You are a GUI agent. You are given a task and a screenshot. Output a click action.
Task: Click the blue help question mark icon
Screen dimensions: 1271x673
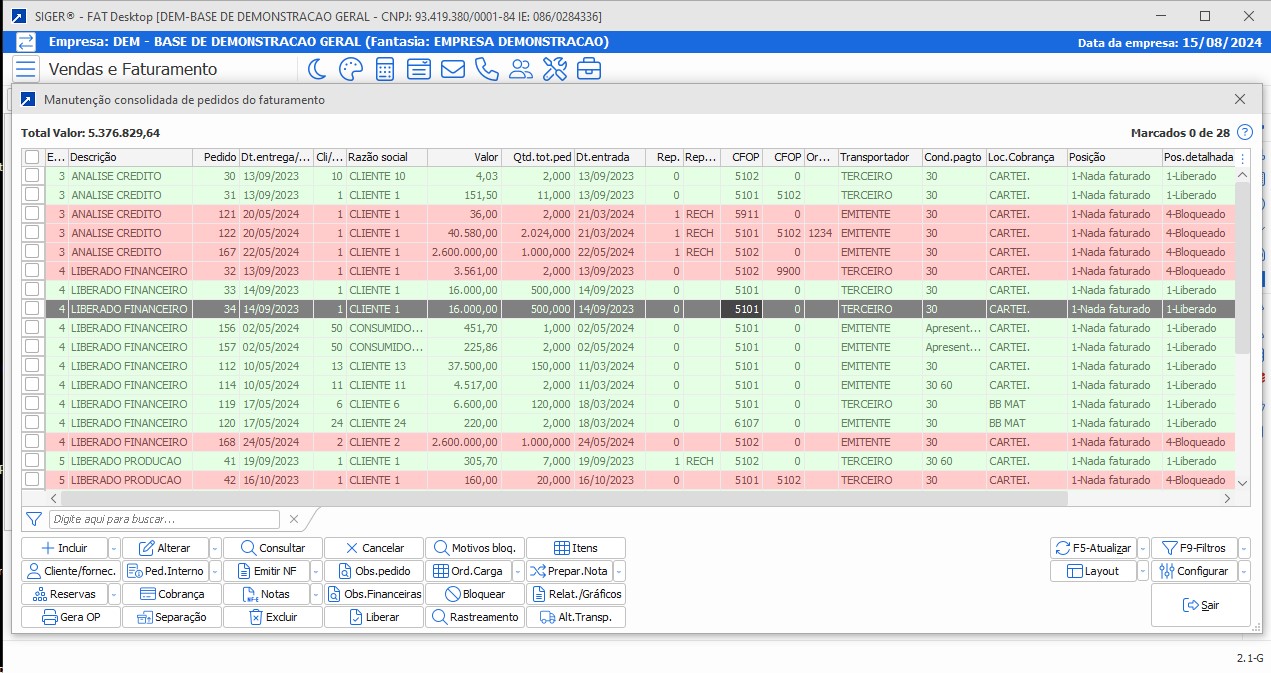(1245, 132)
